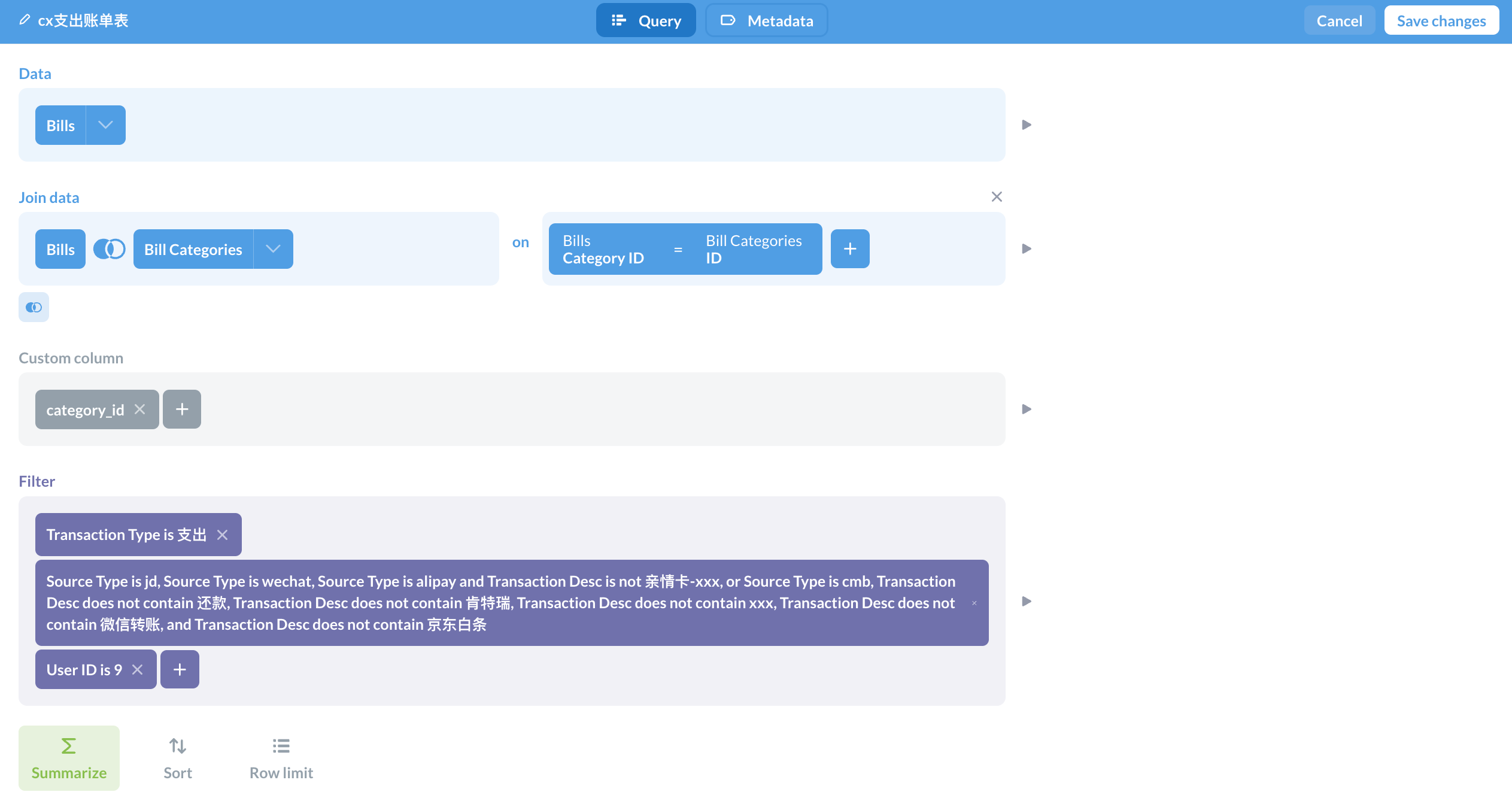Click the pencil edit icon beside title

pos(25,20)
